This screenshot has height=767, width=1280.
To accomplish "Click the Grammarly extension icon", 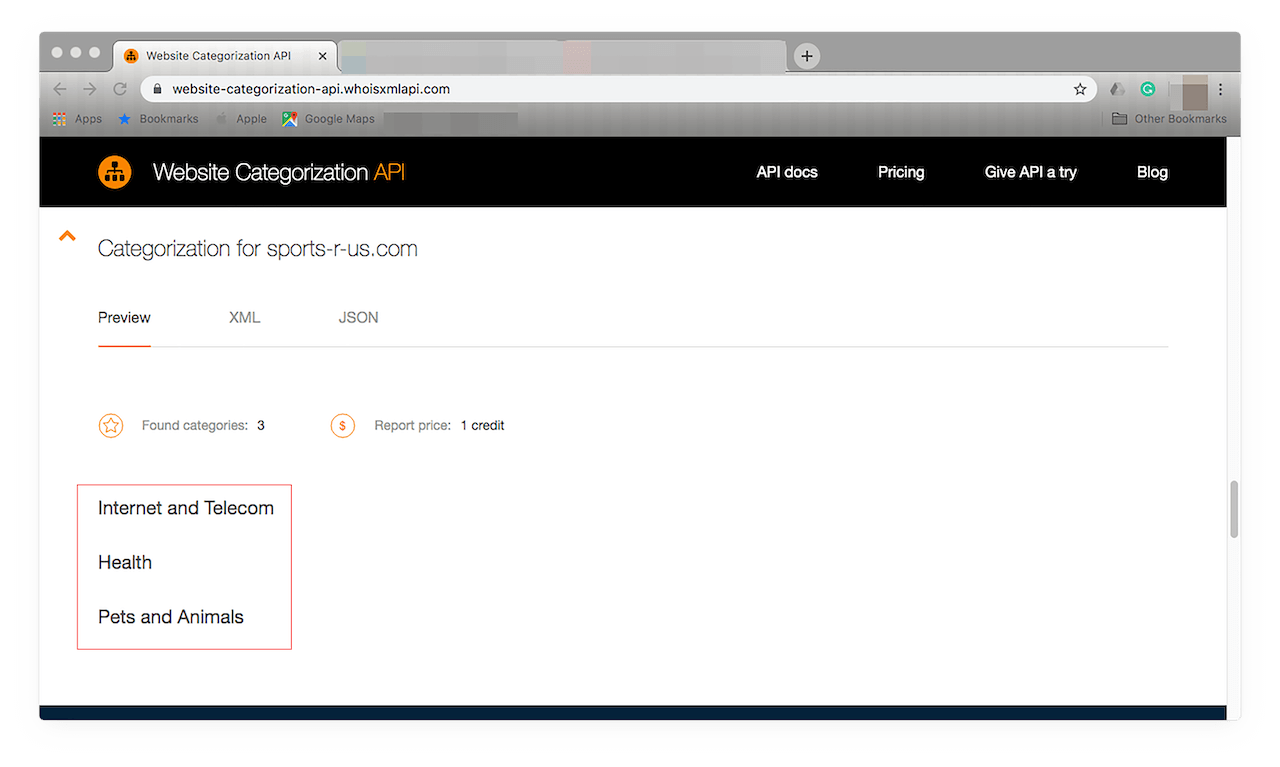I will tap(1148, 89).
